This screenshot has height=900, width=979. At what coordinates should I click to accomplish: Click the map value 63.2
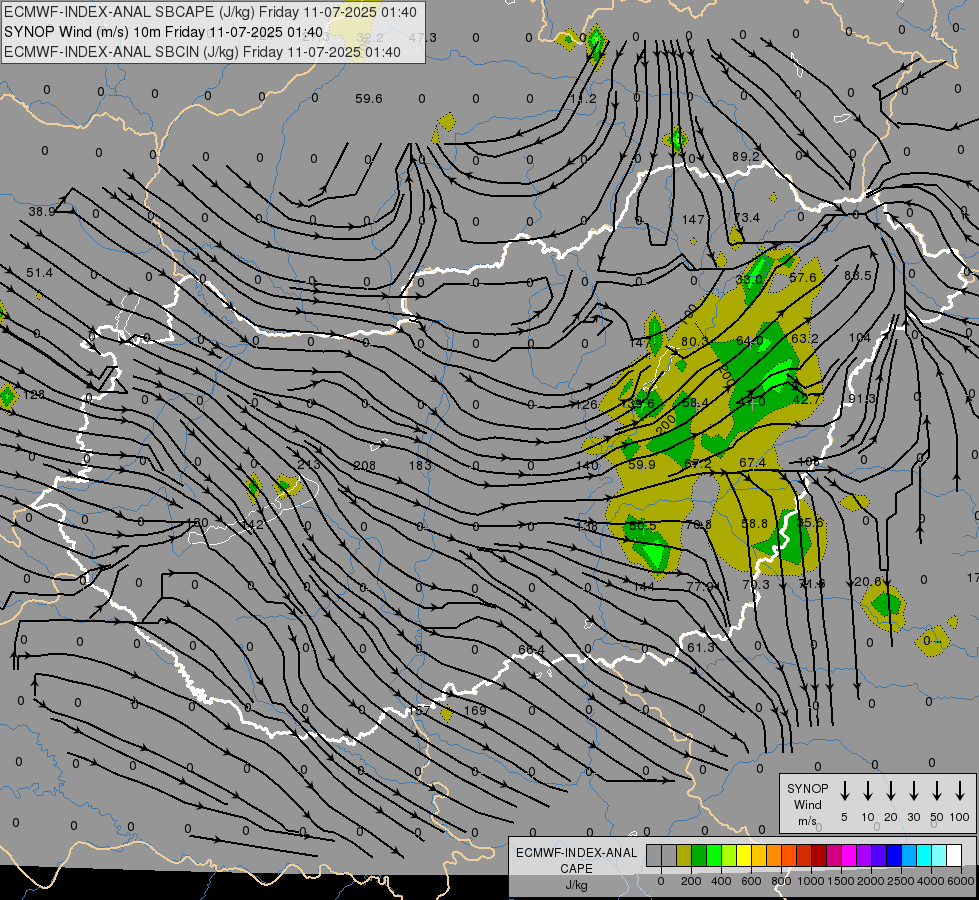point(804,339)
